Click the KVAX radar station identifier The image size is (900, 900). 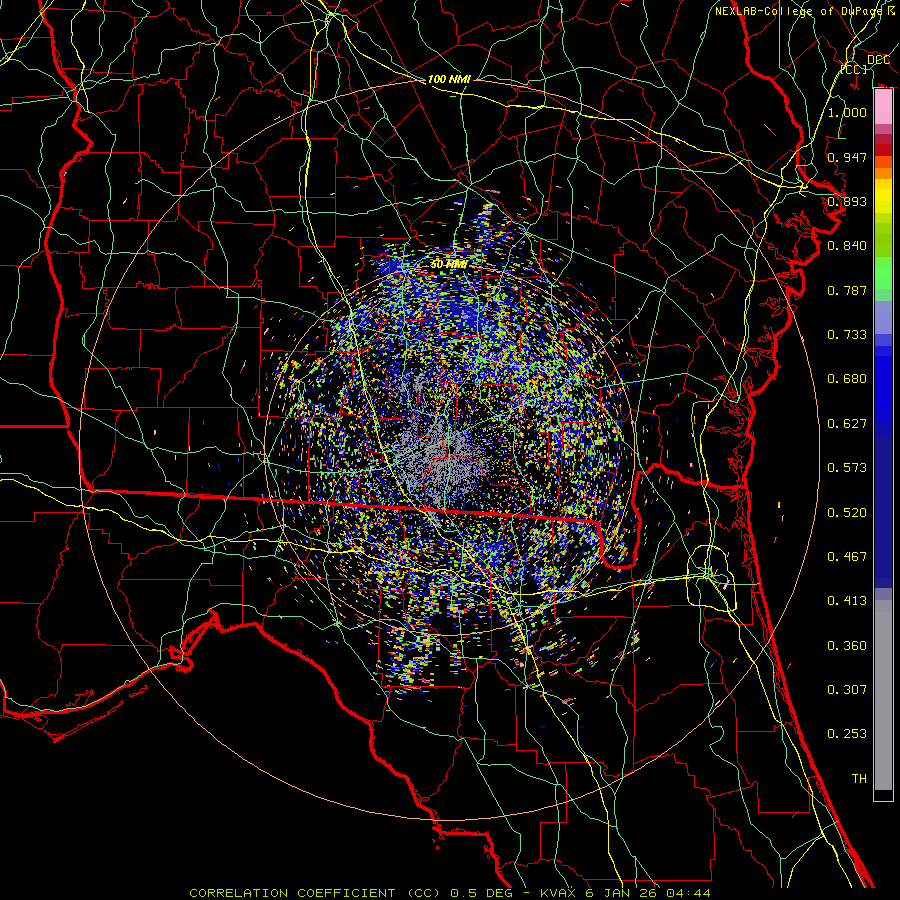558,893
